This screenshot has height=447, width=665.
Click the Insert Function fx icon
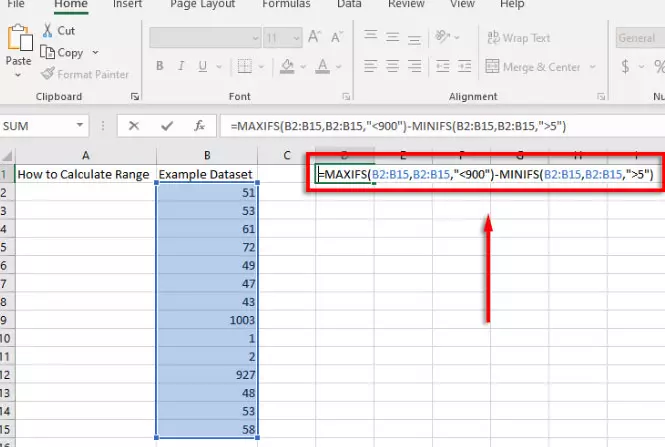(199, 126)
